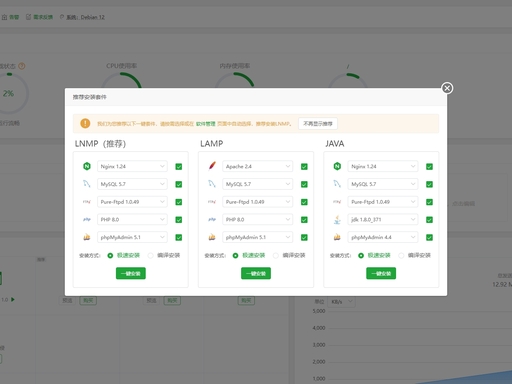Click the MySQL dolphin icon in LAMP column

pos(212,184)
